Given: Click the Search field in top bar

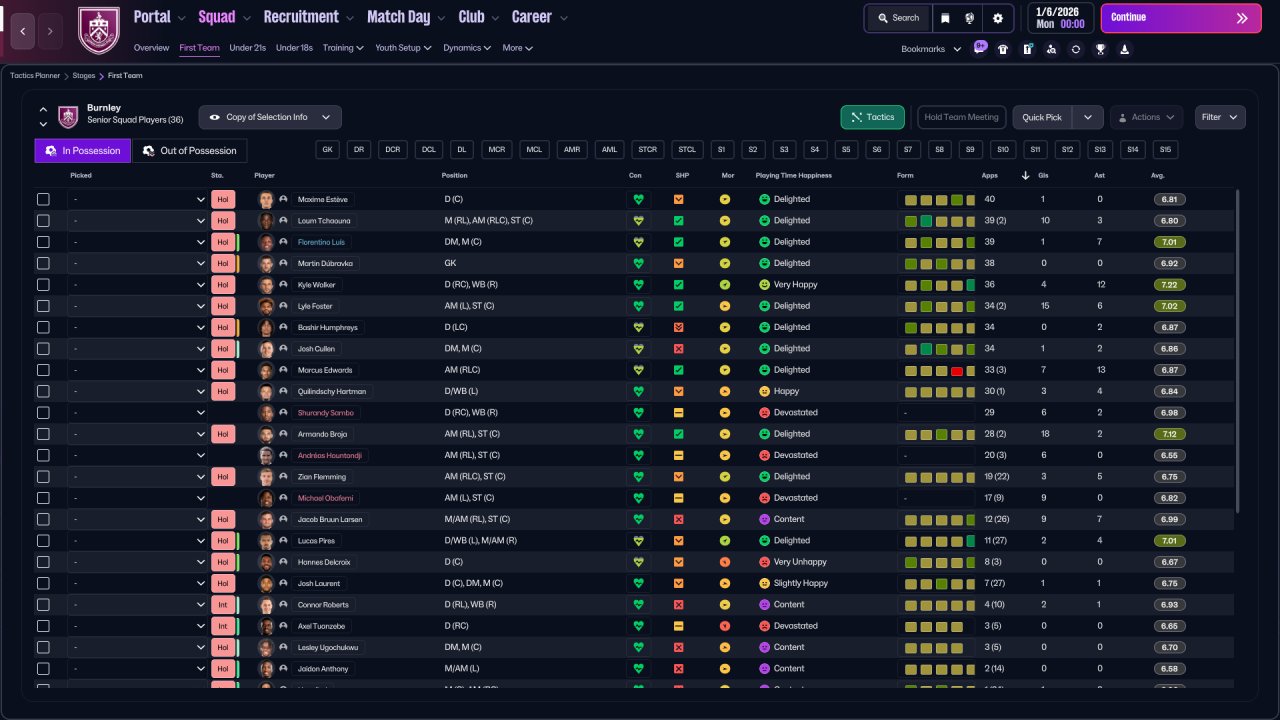Looking at the screenshot, I should pos(898,18).
